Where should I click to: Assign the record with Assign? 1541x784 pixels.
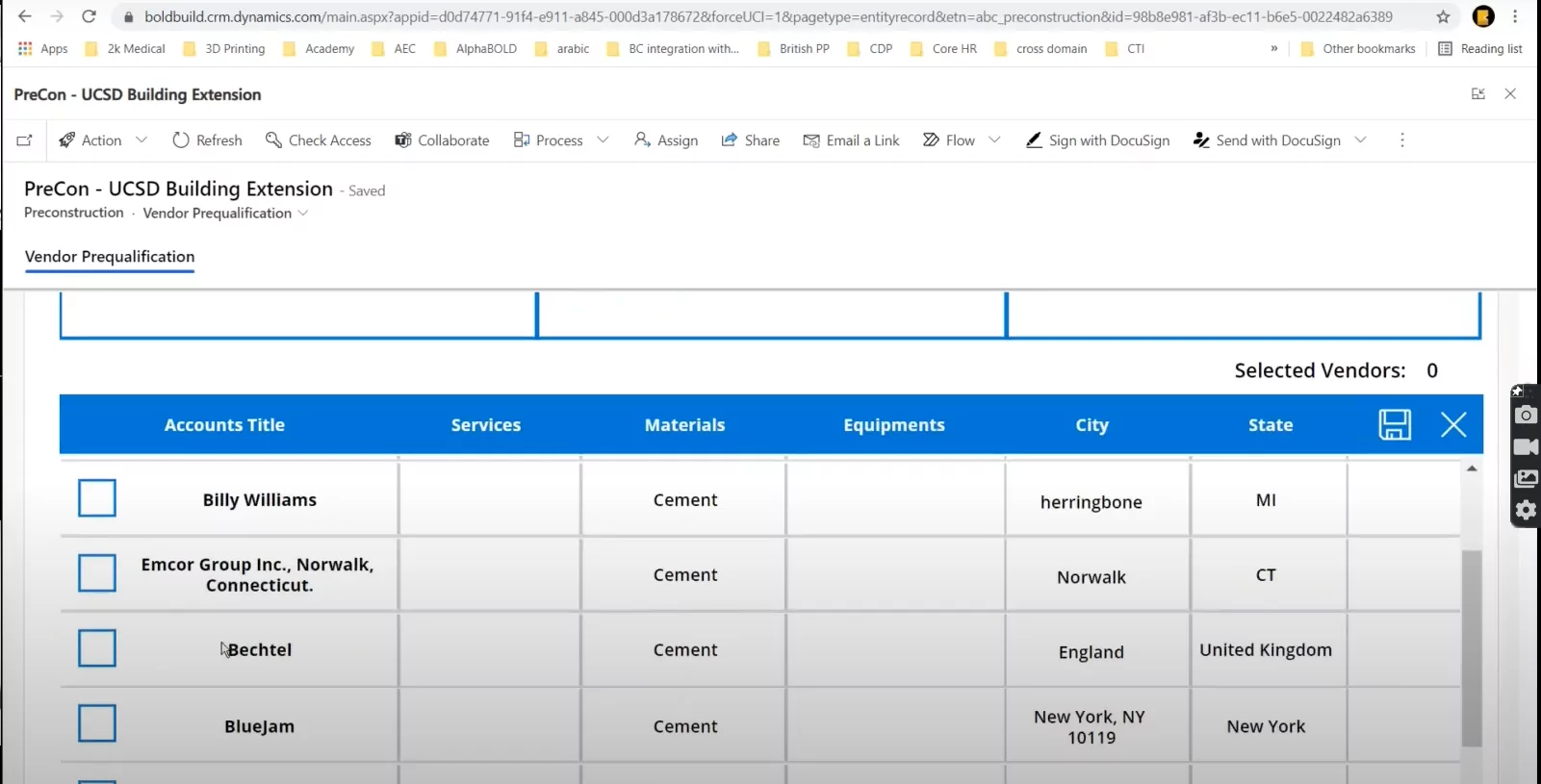(666, 140)
